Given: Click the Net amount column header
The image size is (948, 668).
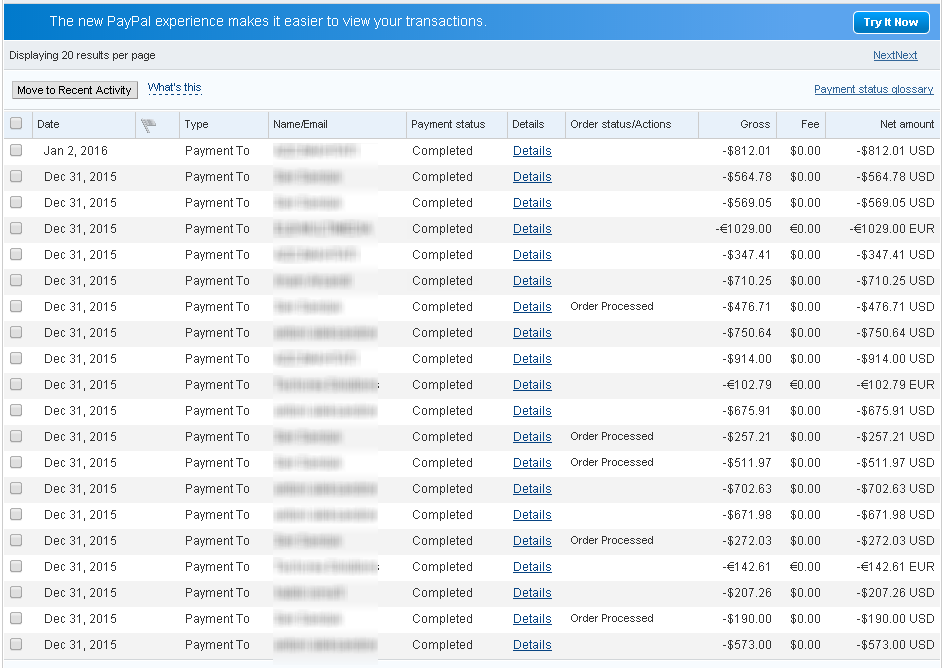Looking at the screenshot, I should click(906, 124).
